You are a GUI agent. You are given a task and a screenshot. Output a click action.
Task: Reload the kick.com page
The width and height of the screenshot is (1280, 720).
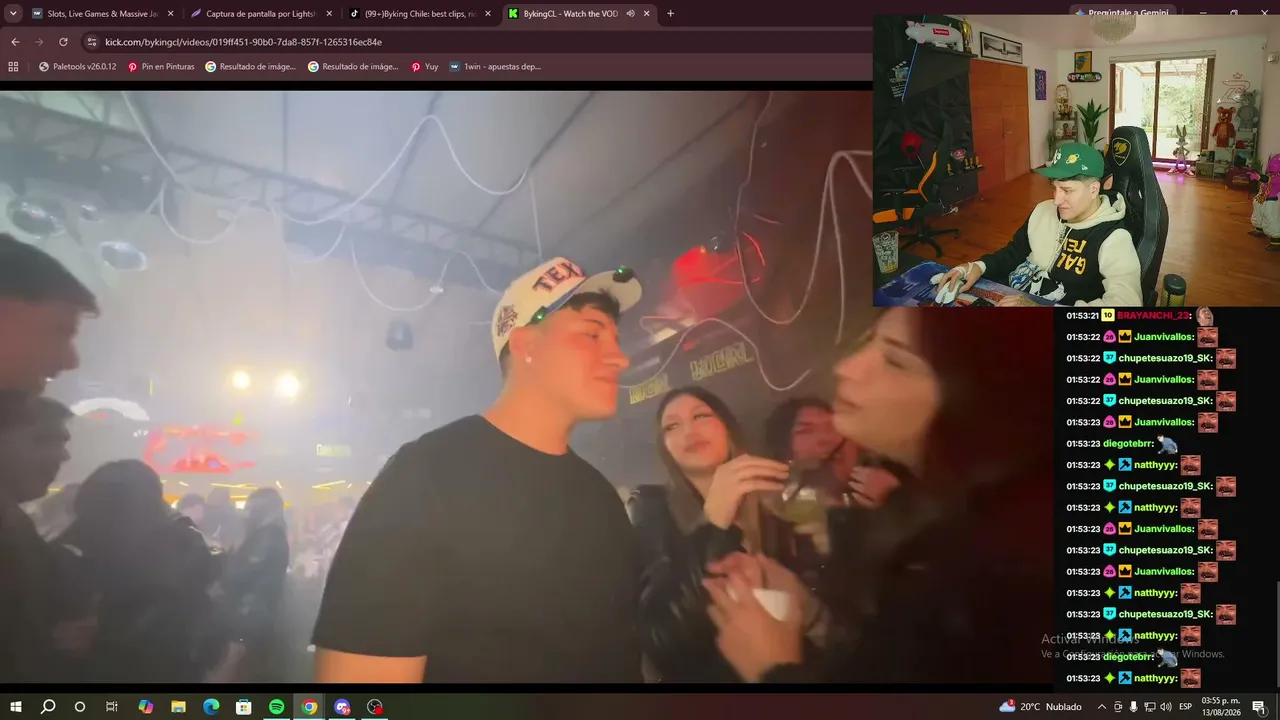pyautogui.click(x=63, y=42)
